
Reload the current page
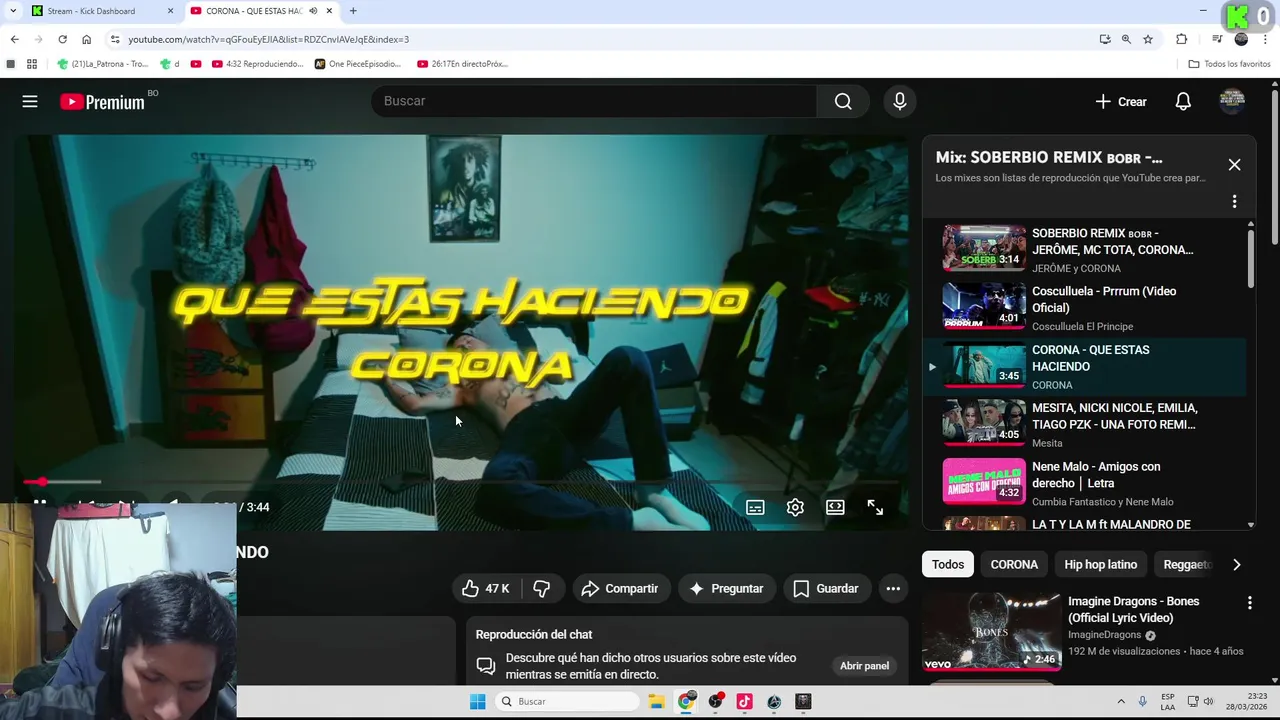pyautogui.click(x=62, y=39)
